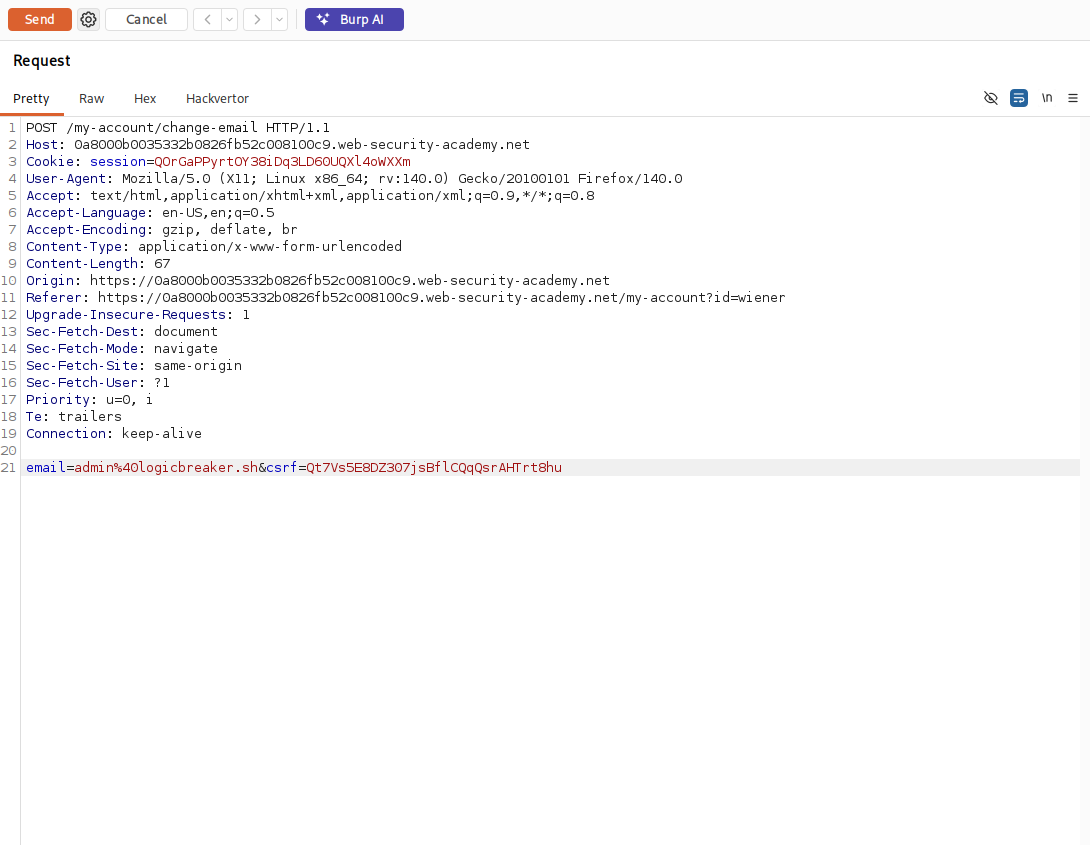Click the session cookie value
The width and height of the screenshot is (1090, 845).
282,162
